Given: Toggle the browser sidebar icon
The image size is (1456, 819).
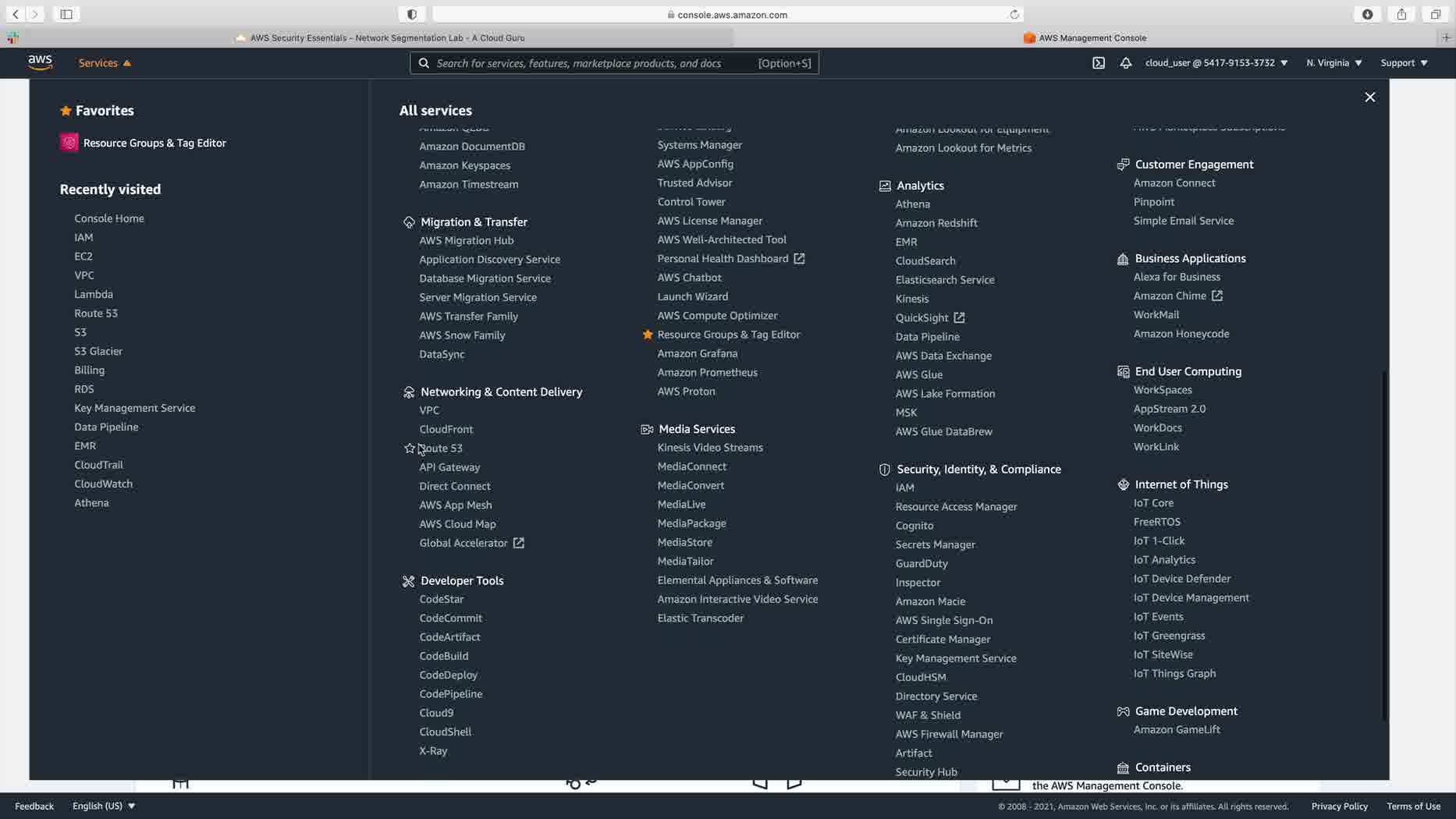Looking at the screenshot, I should [x=66, y=14].
